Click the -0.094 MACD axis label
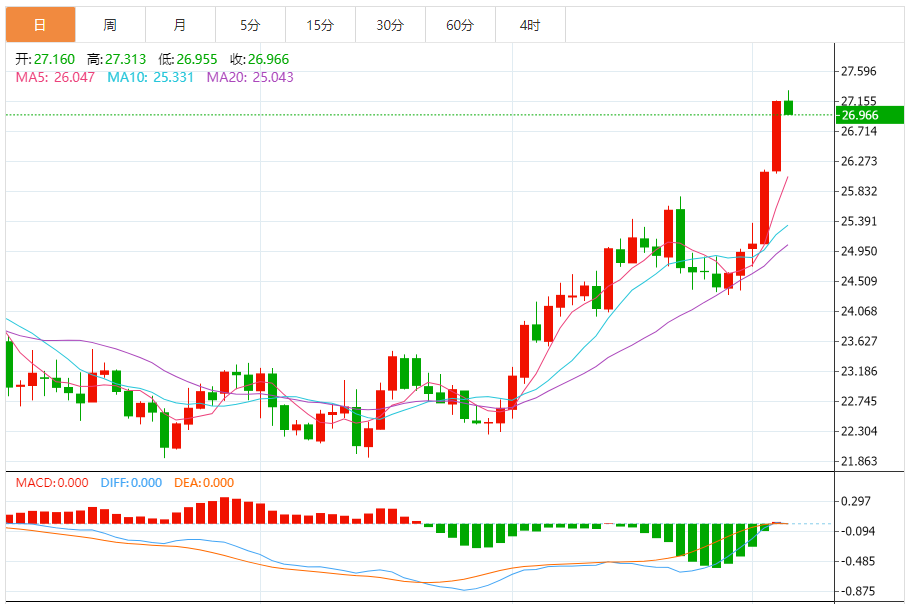 (856, 531)
